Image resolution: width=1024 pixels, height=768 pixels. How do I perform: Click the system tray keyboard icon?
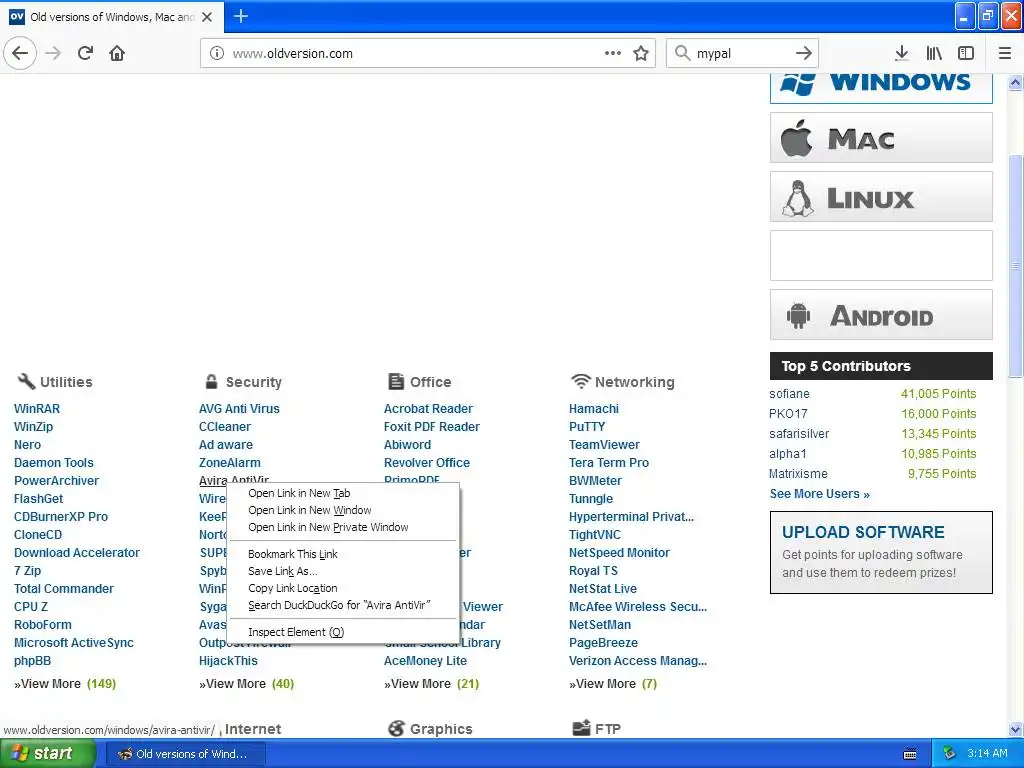tap(910, 754)
